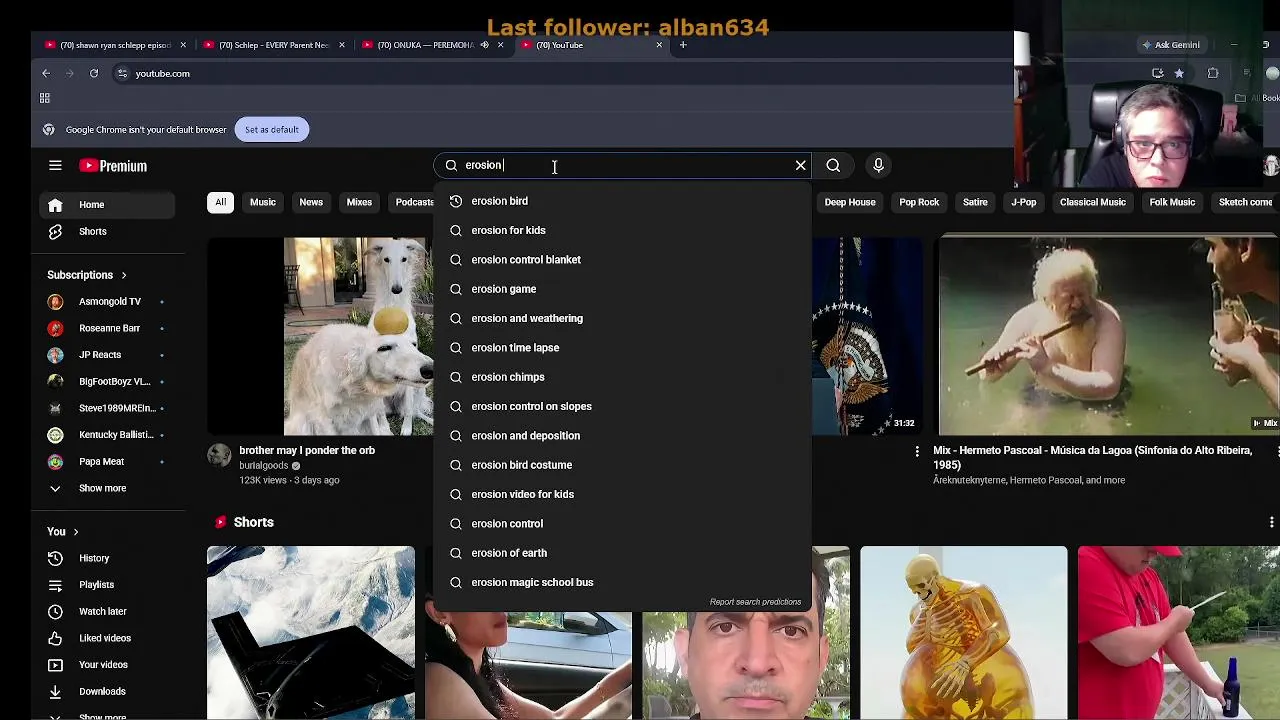The width and height of the screenshot is (1280, 720).
Task: Select the 'erosion control' suggestion
Action: click(622, 524)
